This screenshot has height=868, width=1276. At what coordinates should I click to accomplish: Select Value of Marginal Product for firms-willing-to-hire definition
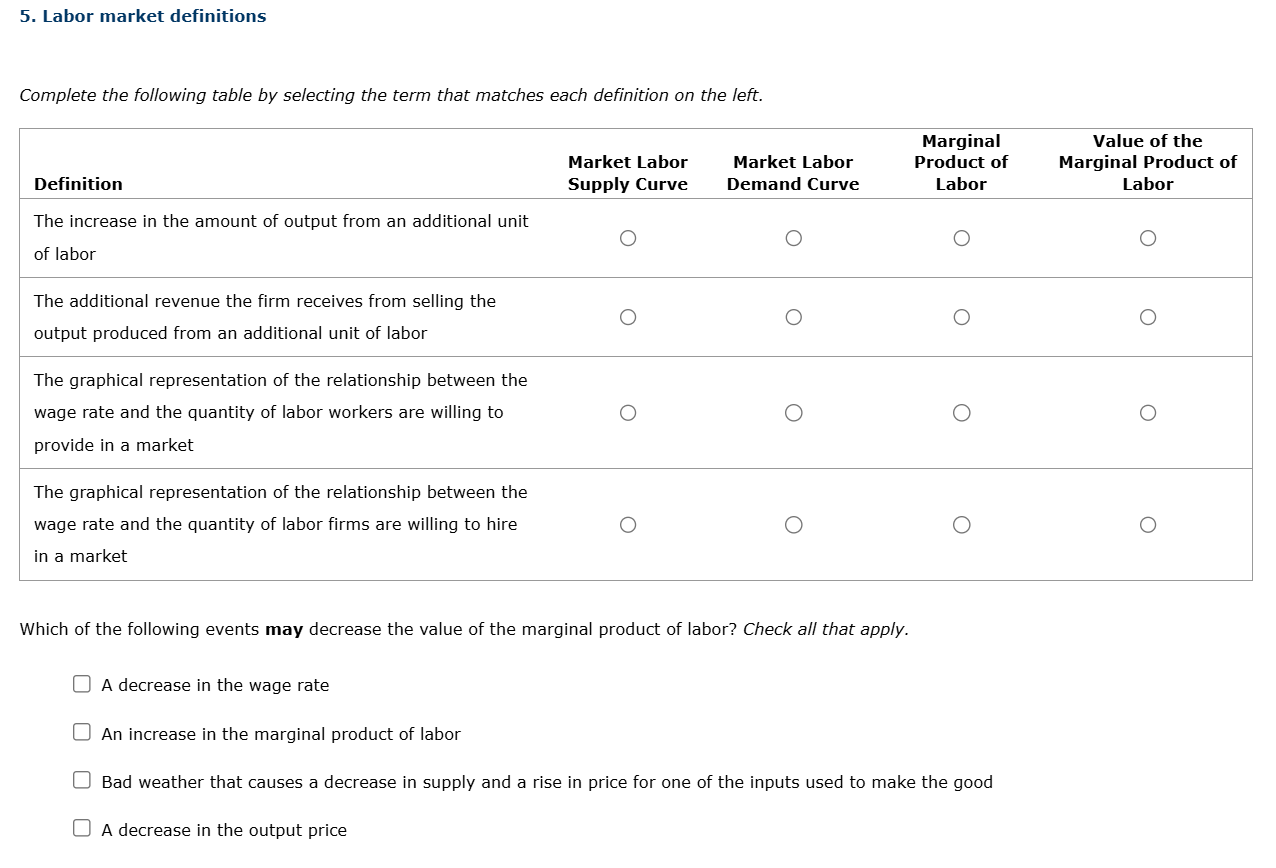click(x=1148, y=524)
